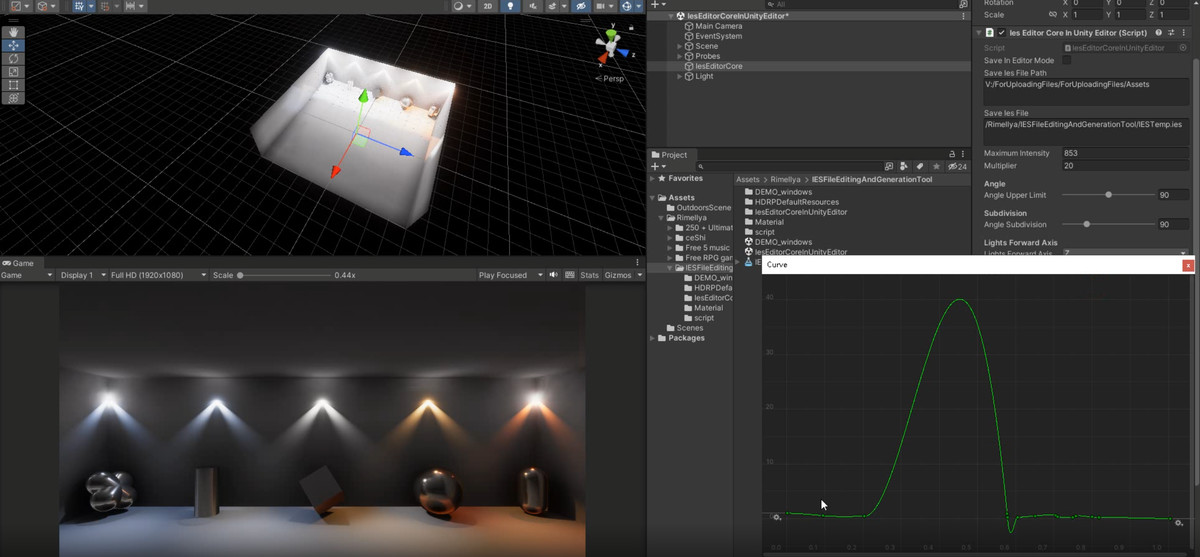
Task: Toggle hidden packages count (24) icon
Action: (957, 166)
